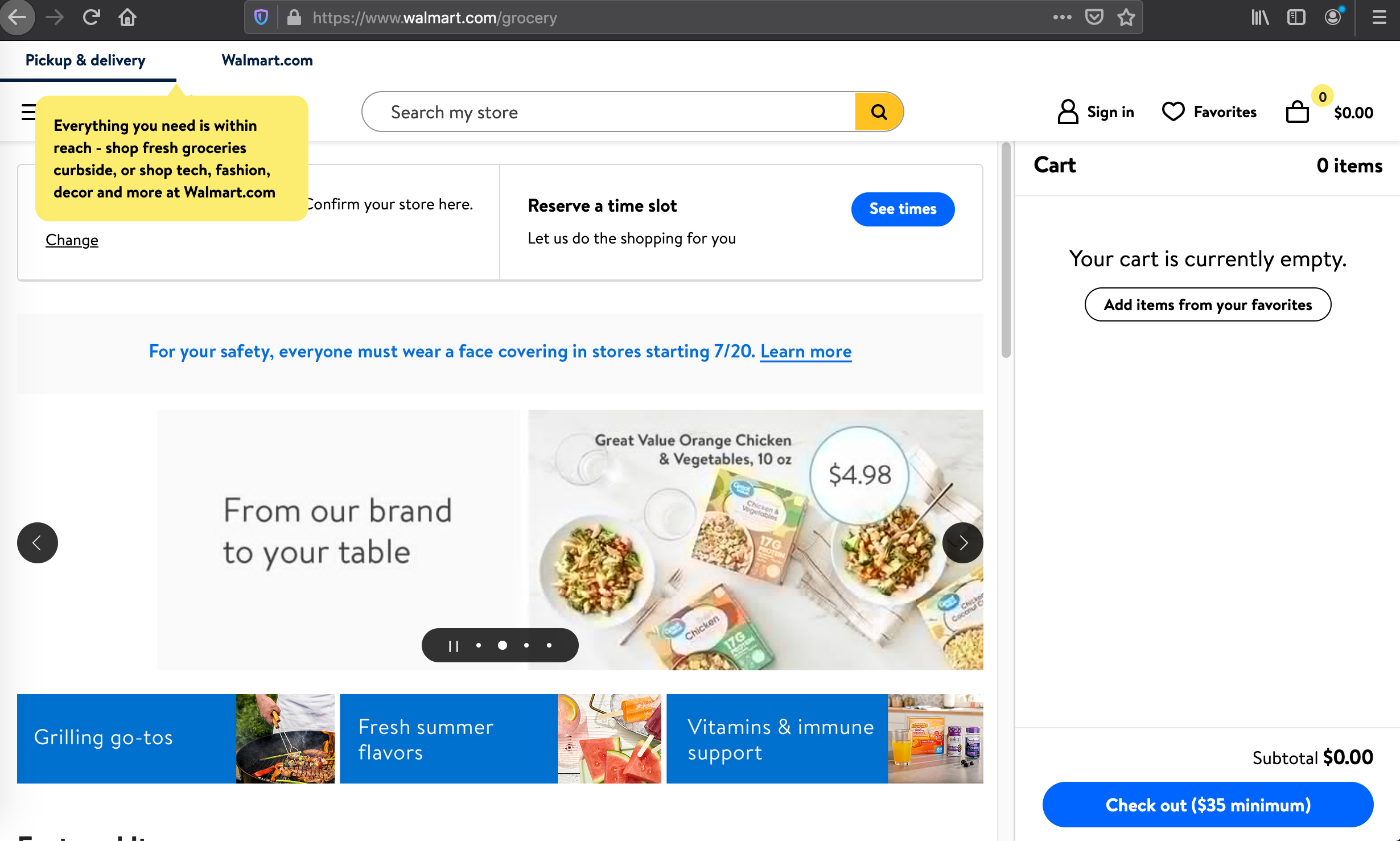Switch to the Walmart.com tab
The height and width of the screenshot is (841, 1400).
[x=266, y=60]
